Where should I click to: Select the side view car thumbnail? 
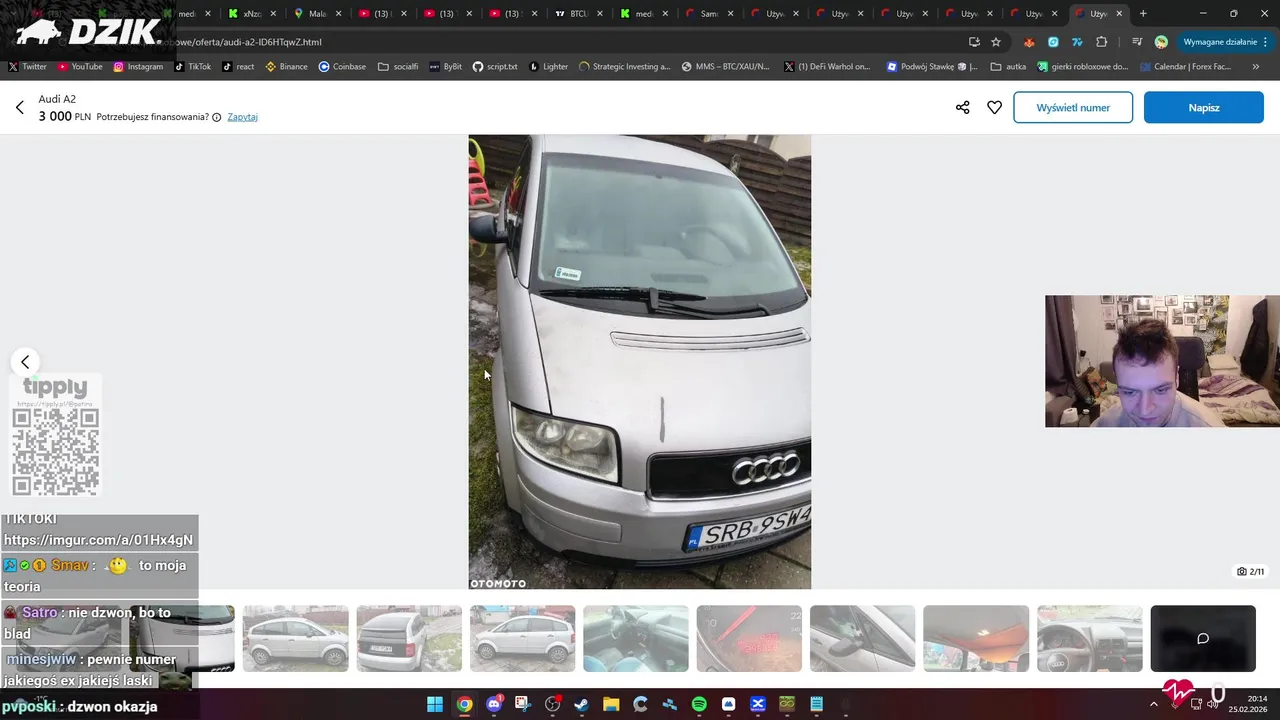point(295,638)
